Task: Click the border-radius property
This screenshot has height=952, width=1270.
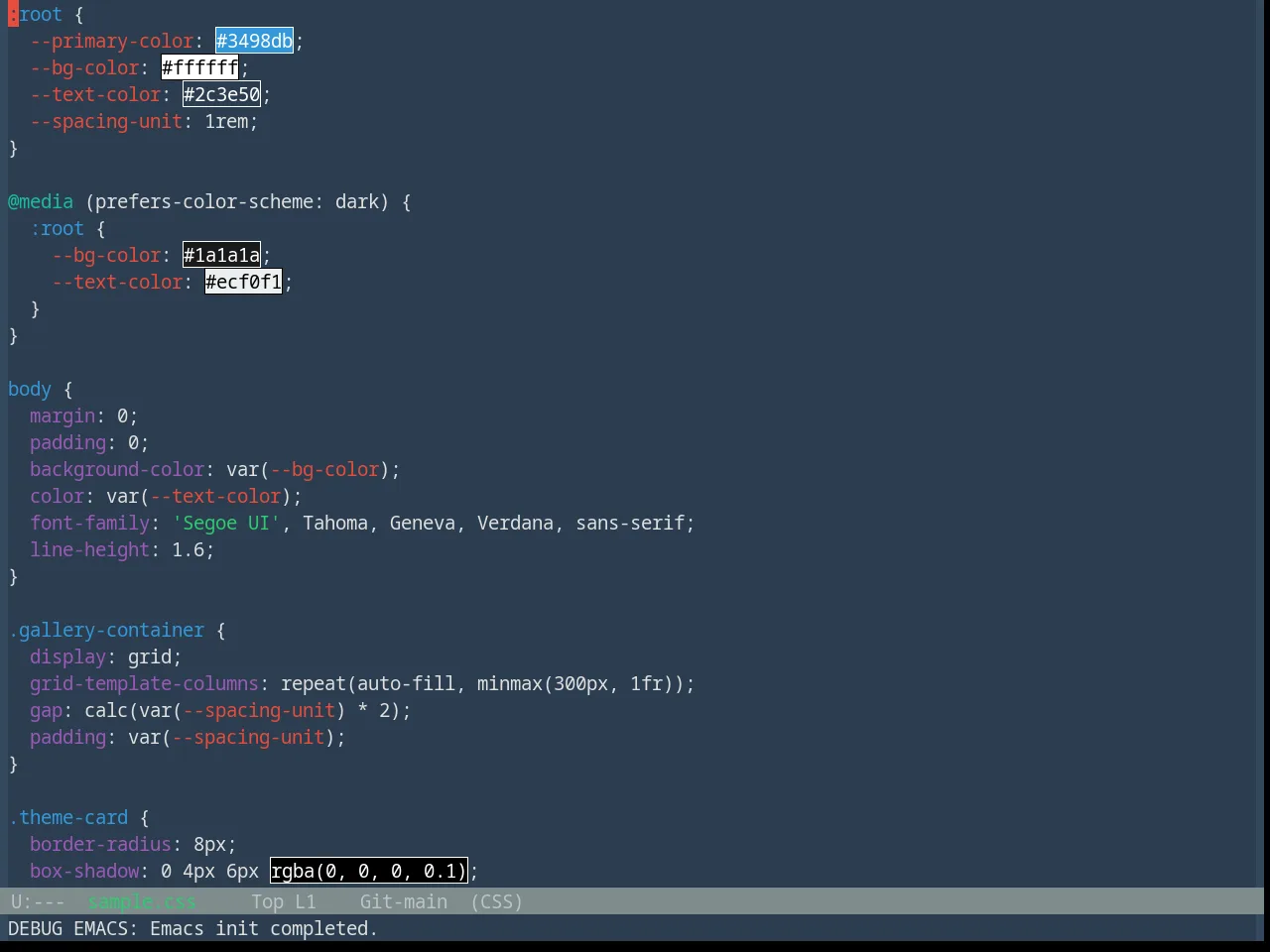Action: tap(101, 844)
